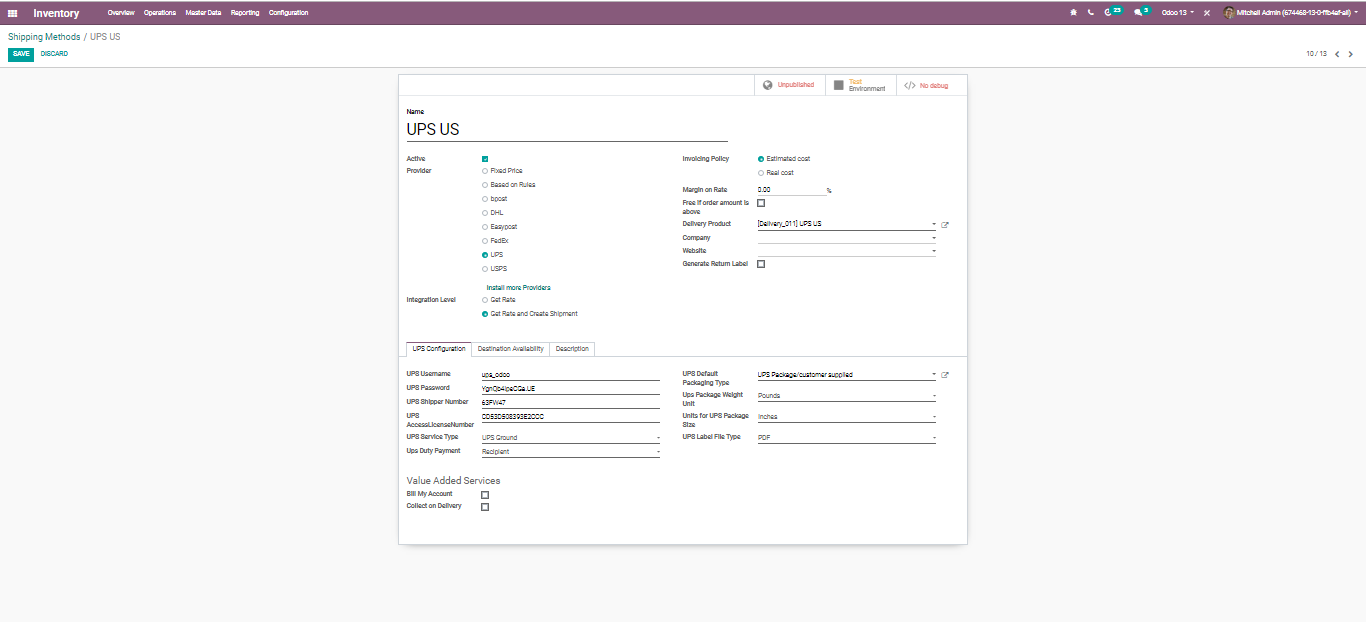Open Delivery Product external link icon

(945, 225)
